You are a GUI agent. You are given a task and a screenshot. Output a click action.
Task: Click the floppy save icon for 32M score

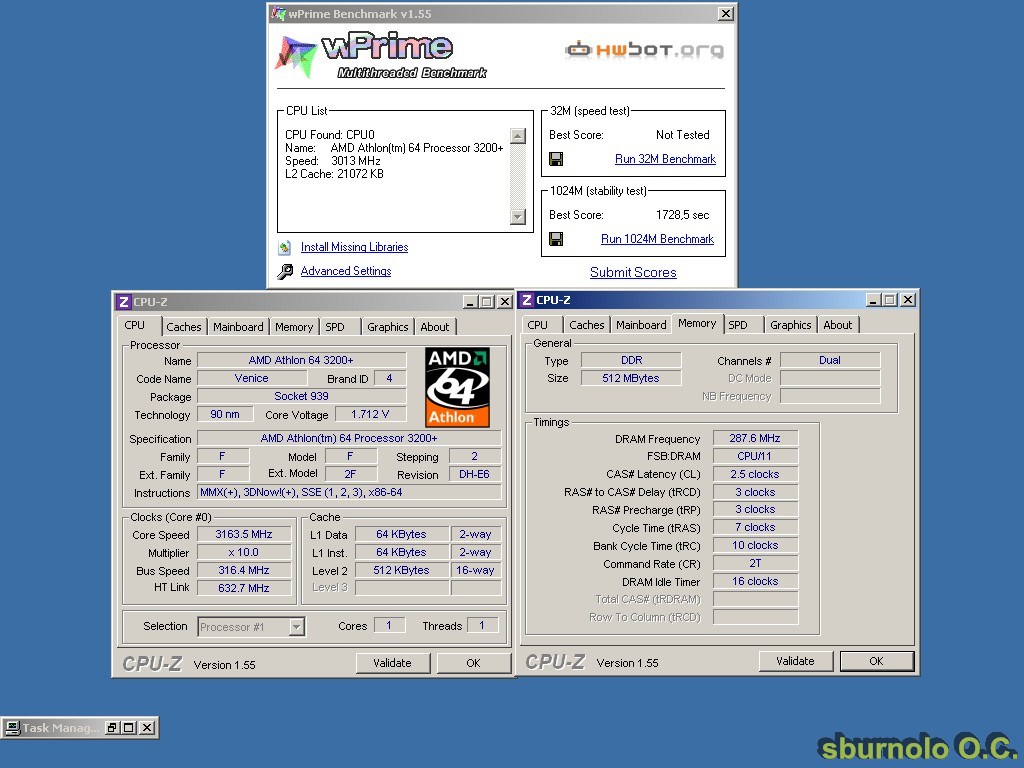coord(556,159)
